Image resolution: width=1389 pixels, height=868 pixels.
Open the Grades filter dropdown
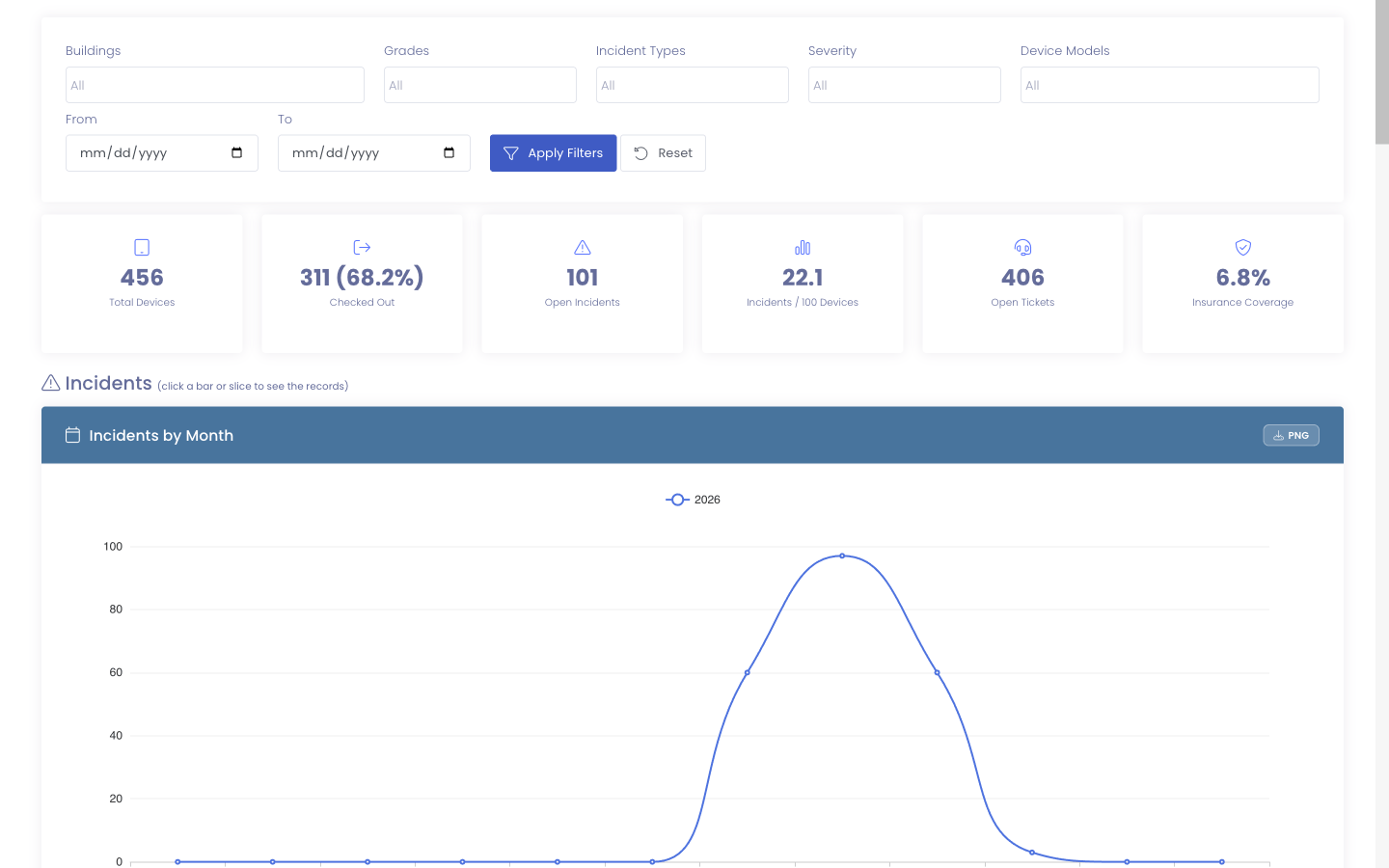(x=480, y=85)
